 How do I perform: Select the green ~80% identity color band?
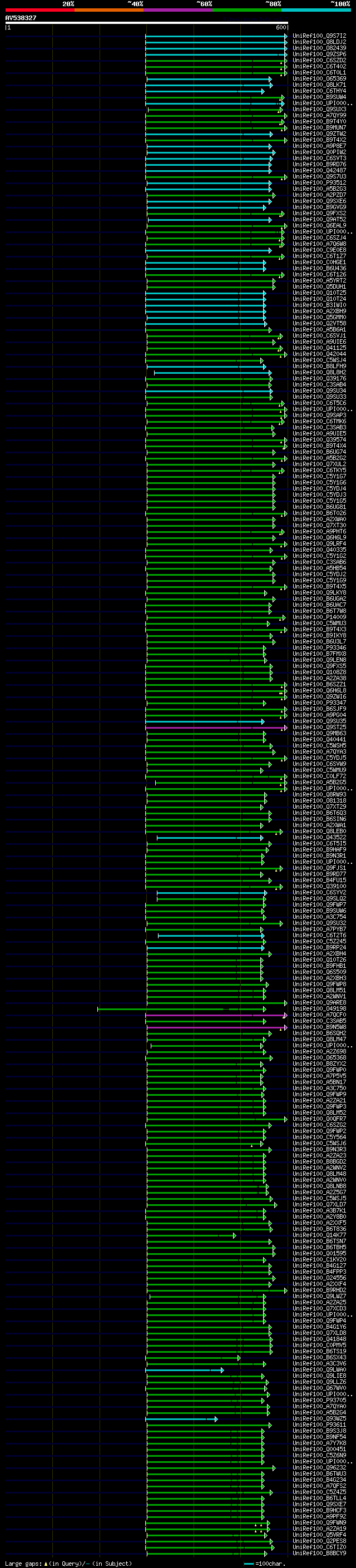[247, 11]
